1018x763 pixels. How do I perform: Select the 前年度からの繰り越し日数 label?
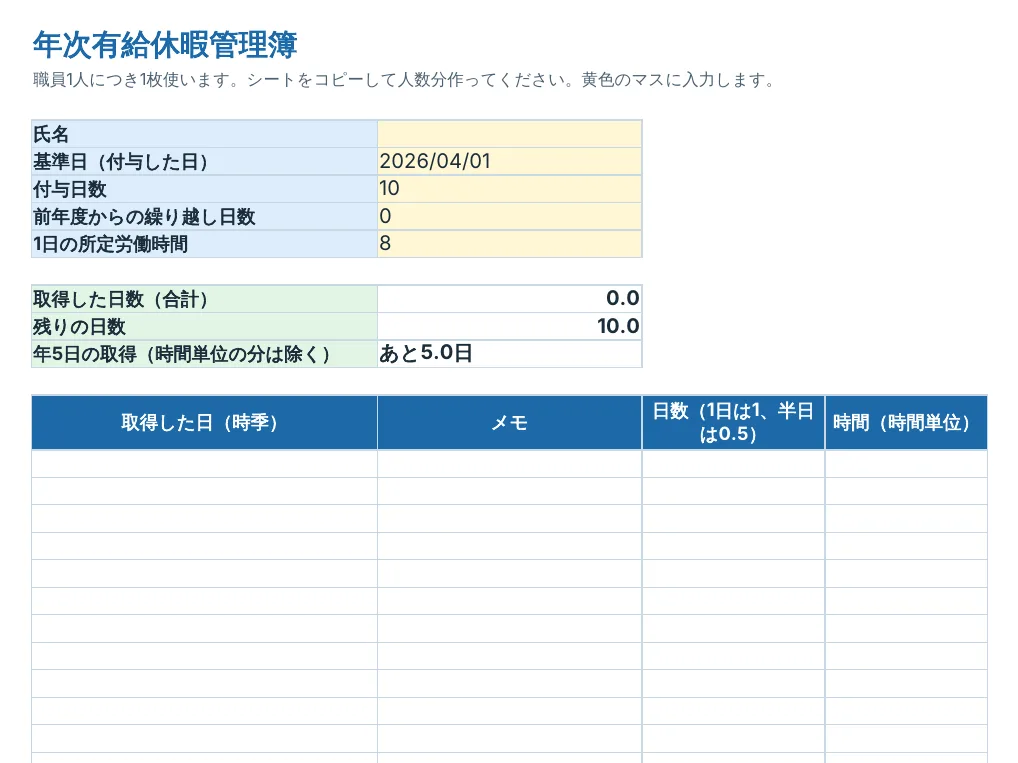click(x=205, y=216)
